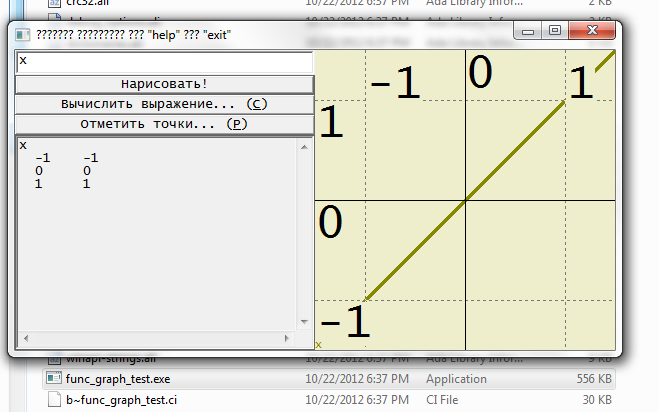Select func_graph_test.exe in file list
Viewport: 659px width, 412px height.
[x=116, y=380]
